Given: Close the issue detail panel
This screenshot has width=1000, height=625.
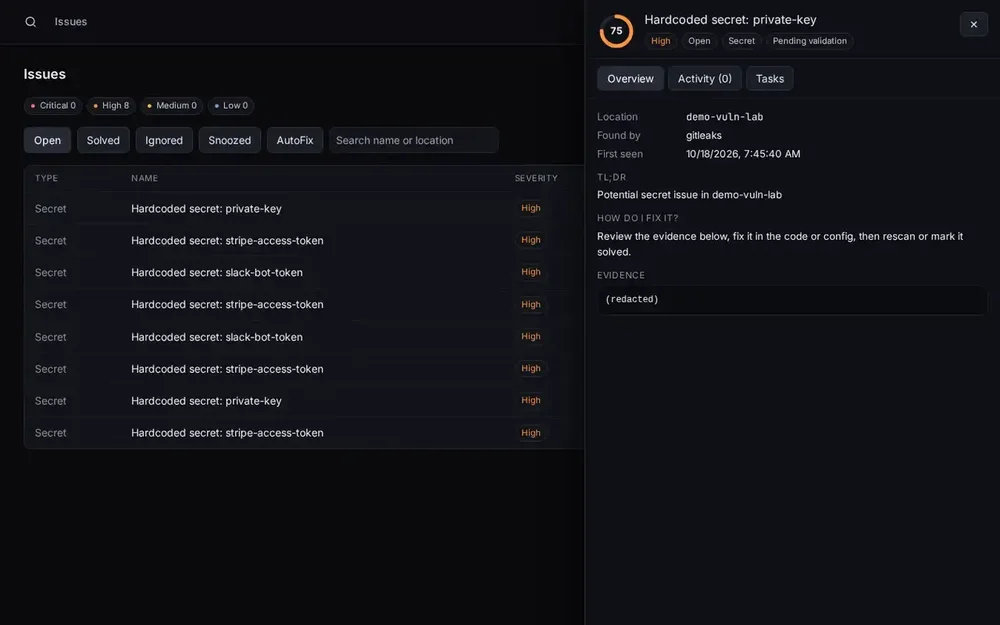Looking at the screenshot, I should [973, 24].
